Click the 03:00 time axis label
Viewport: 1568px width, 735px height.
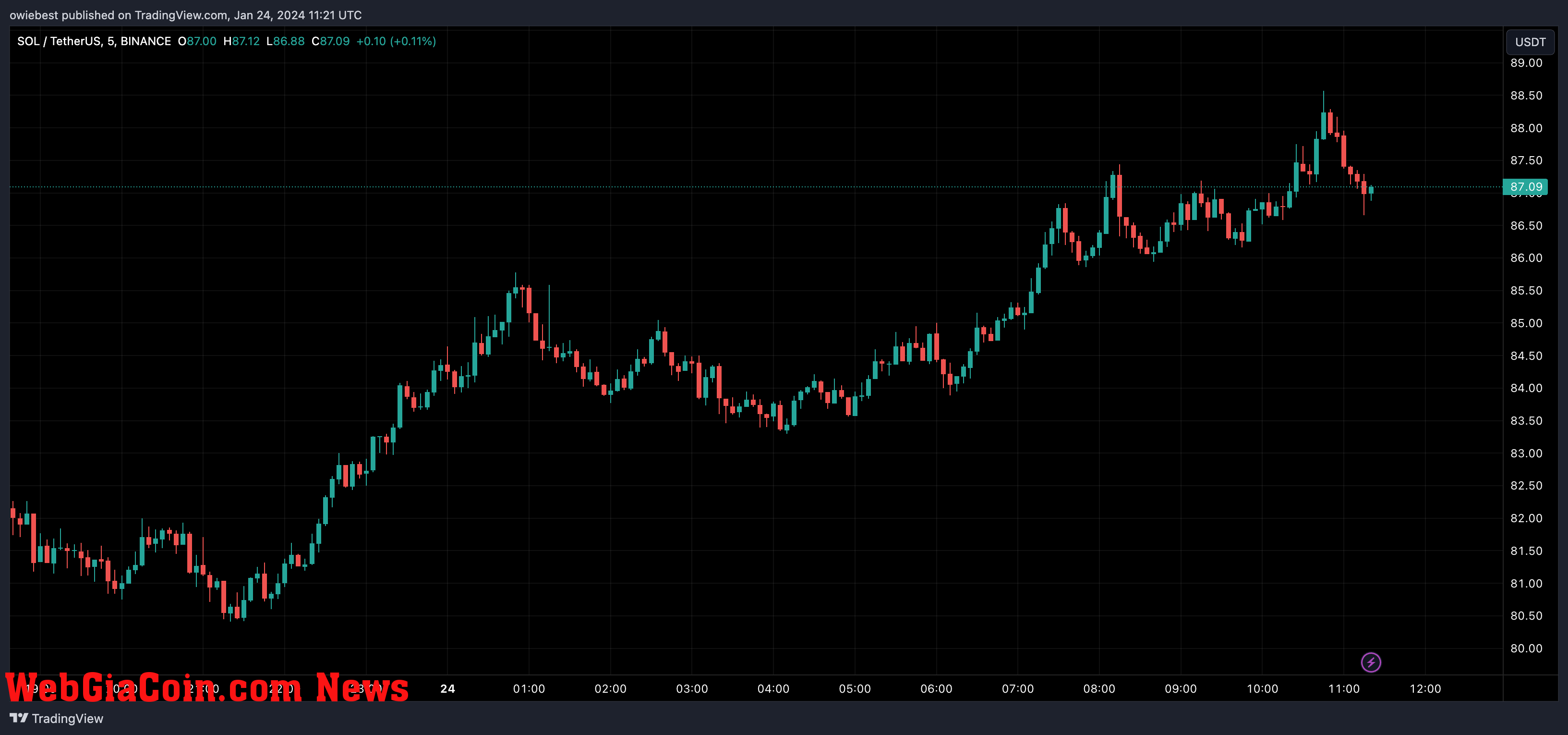(692, 689)
